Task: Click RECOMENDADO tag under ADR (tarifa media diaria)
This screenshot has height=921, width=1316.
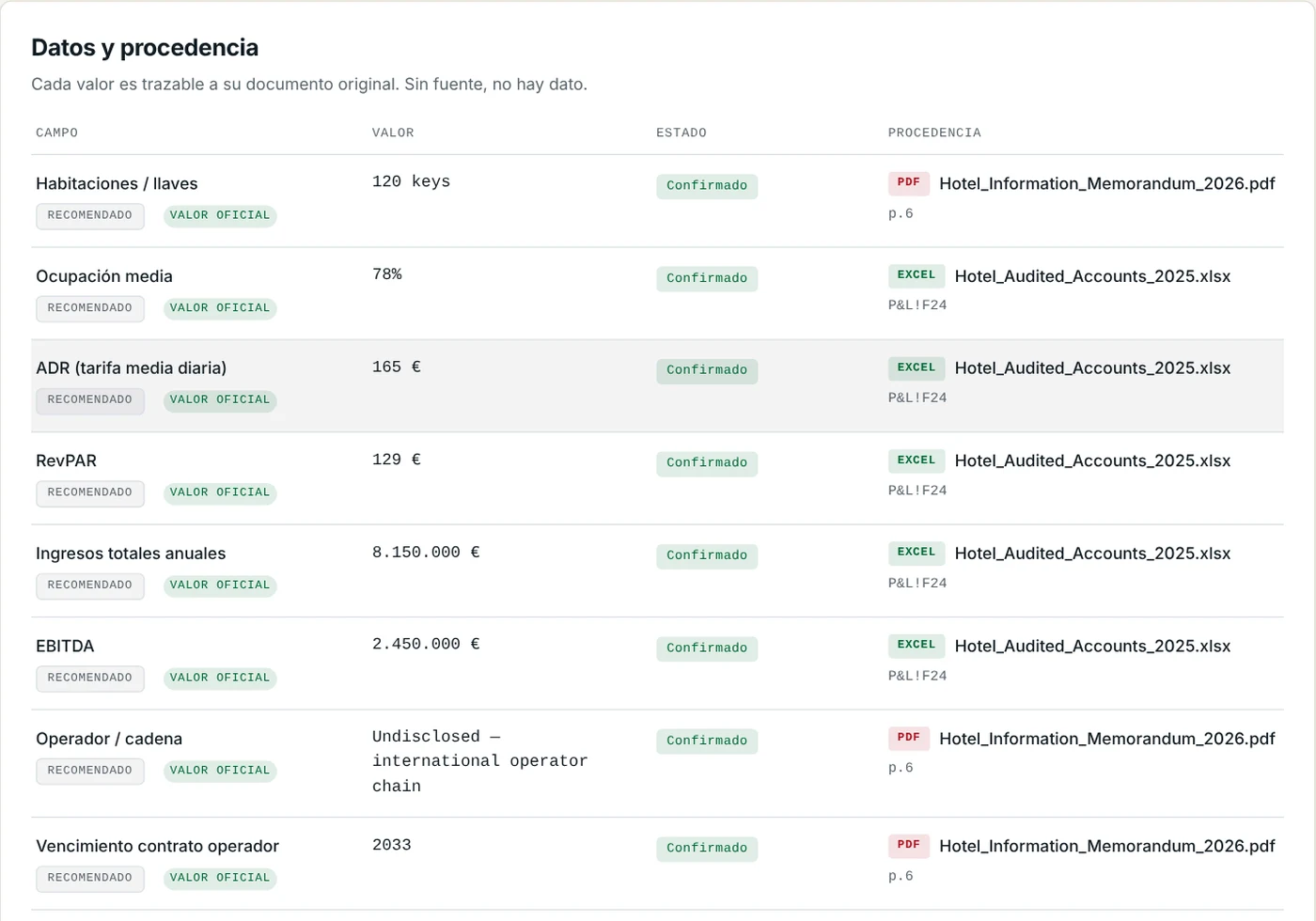Action: tap(90, 400)
